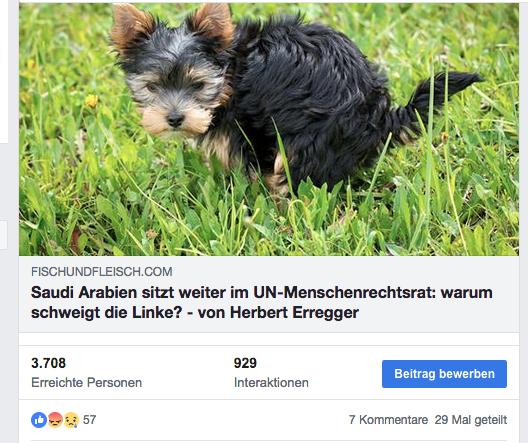528x443 pixels.
Task: Open the FISCHUNDFLEISCH.COM source link
Action: tap(102, 272)
